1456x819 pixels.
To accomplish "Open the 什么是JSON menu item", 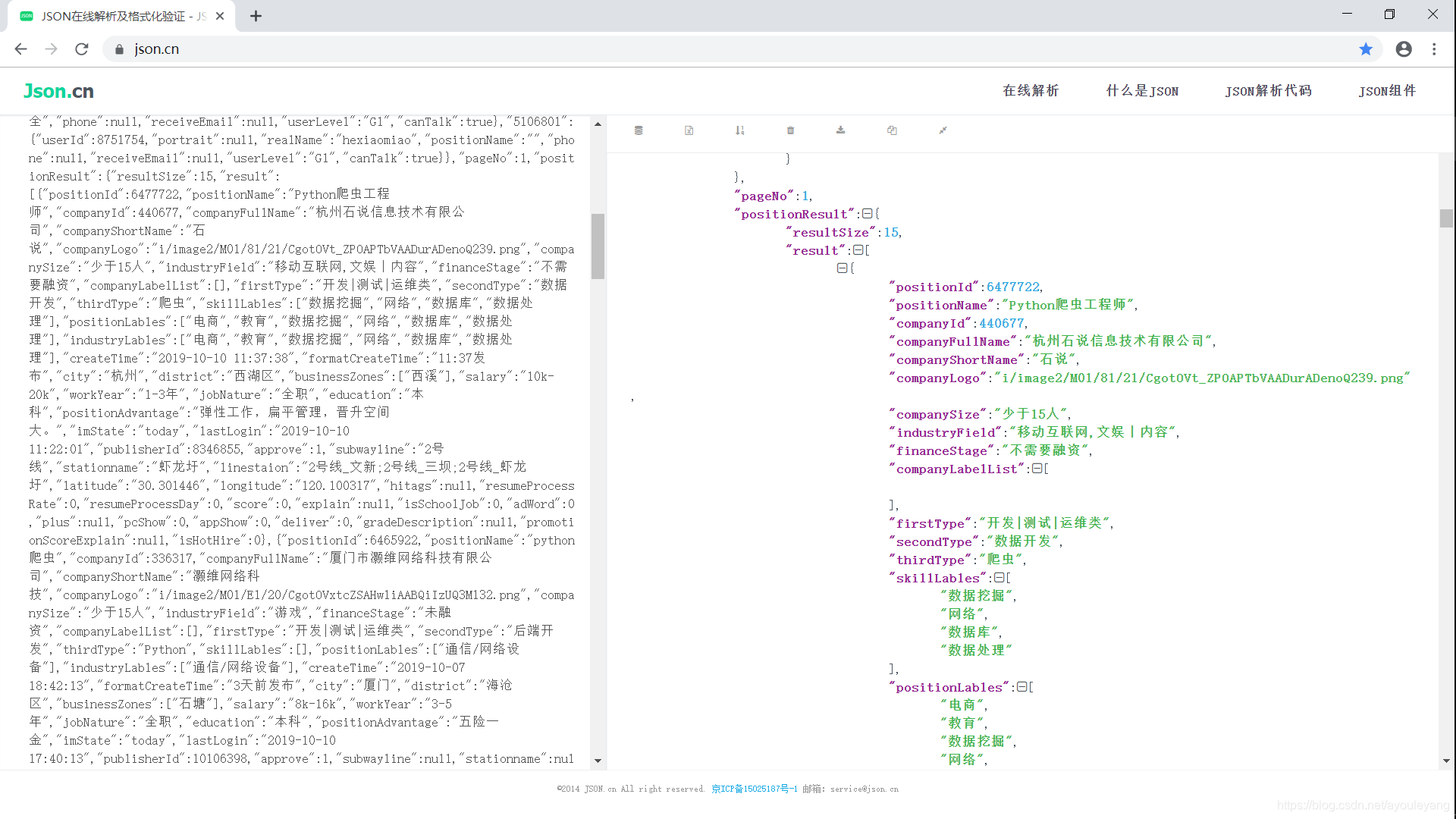I will pos(1142,91).
